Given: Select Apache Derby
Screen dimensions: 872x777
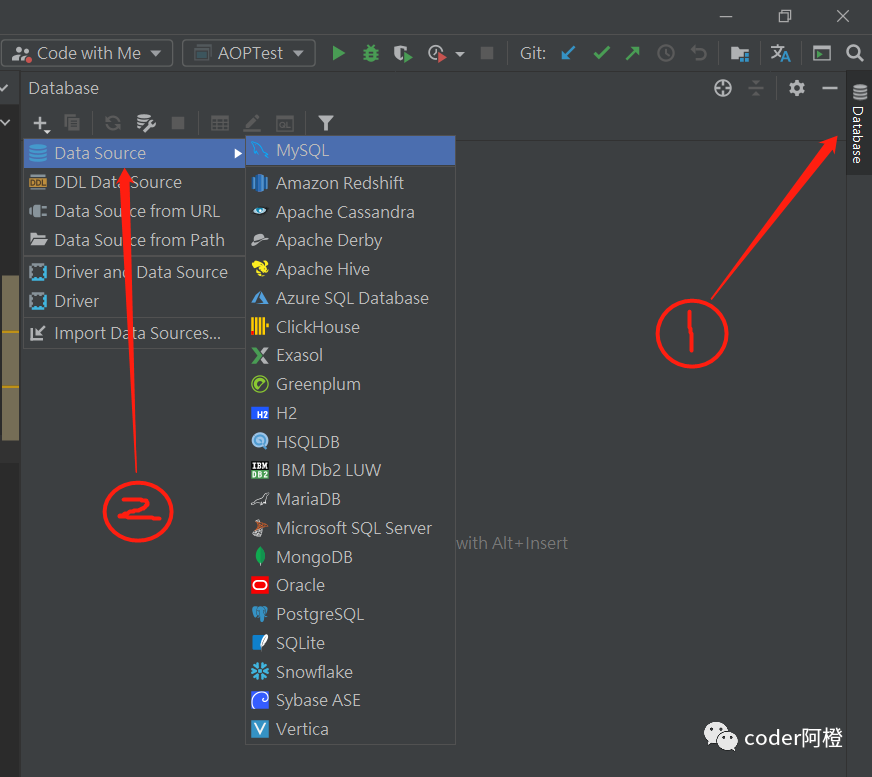Looking at the screenshot, I should coord(350,240).
